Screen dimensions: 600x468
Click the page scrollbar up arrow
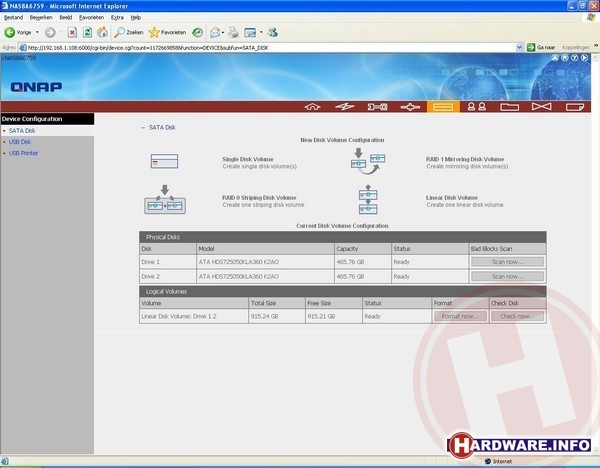(x=596, y=57)
